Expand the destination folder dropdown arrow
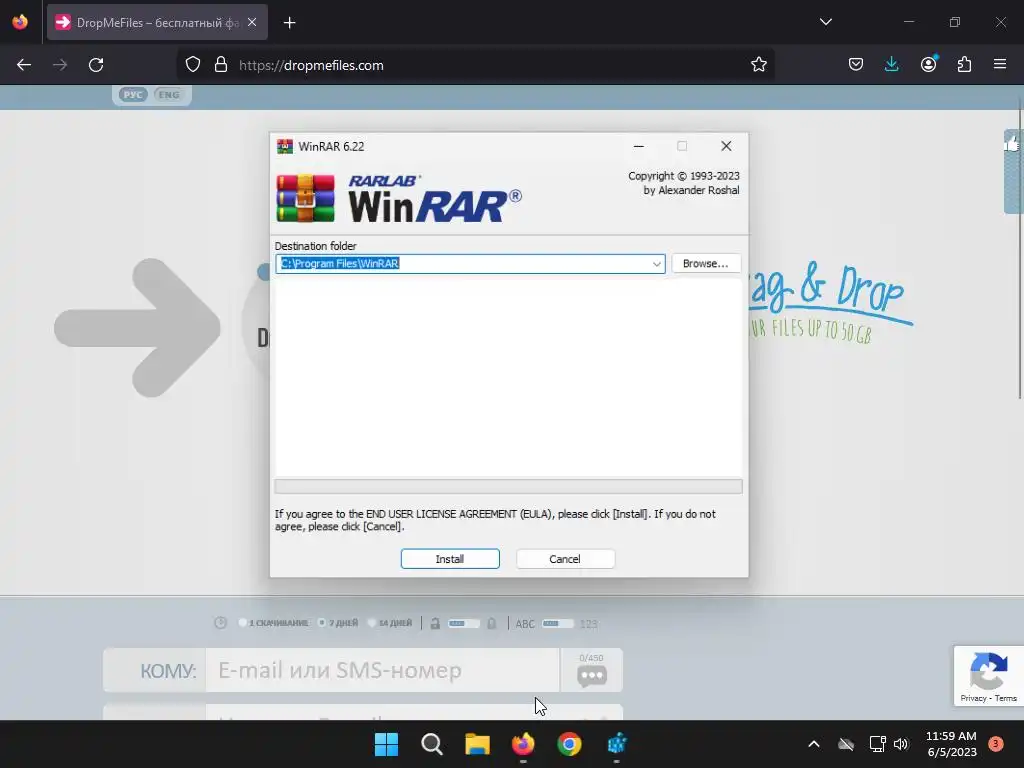The width and height of the screenshot is (1024, 768). pyautogui.click(x=656, y=264)
